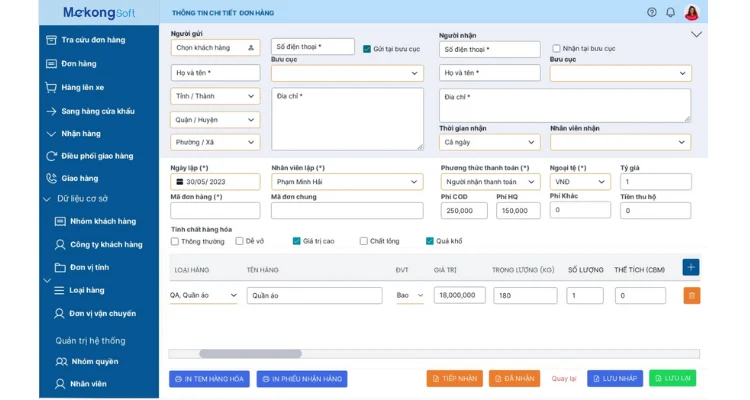Enable the Nhận tại bưu cục checkbox

click(556, 48)
